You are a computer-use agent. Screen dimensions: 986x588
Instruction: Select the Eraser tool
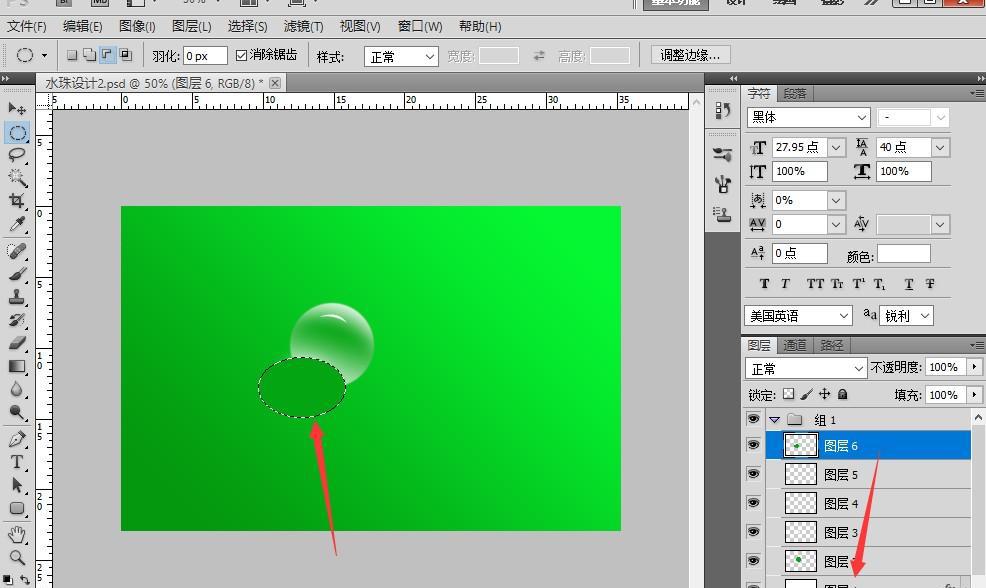17,343
